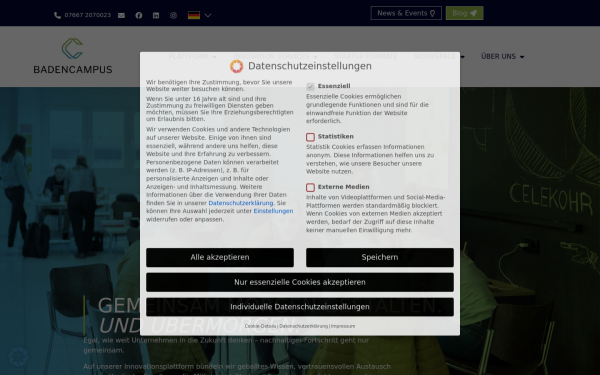Click the Externe Medien label text
Image resolution: width=600 pixels, height=375 pixels.
point(344,187)
